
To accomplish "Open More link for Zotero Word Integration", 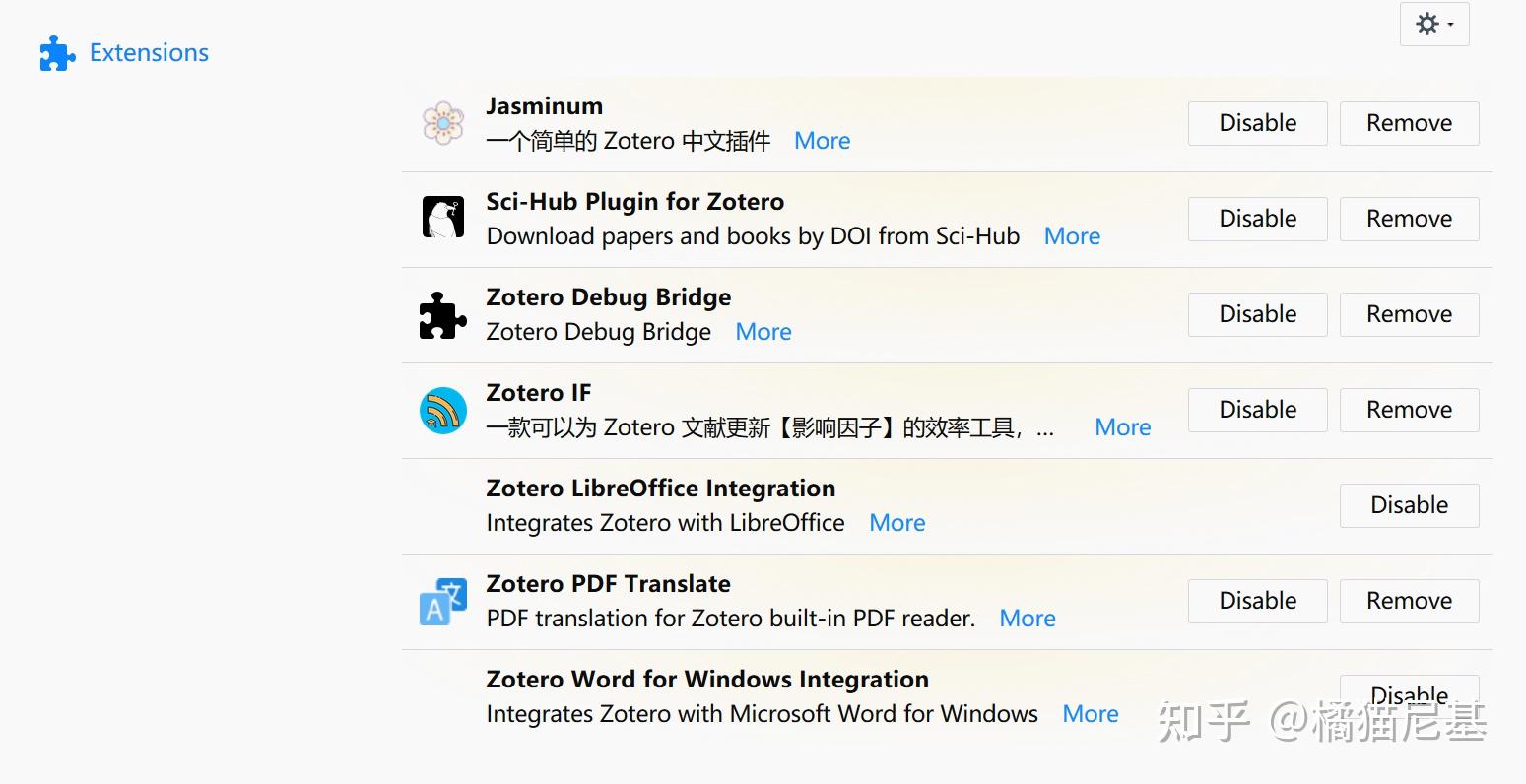I will coord(1090,713).
